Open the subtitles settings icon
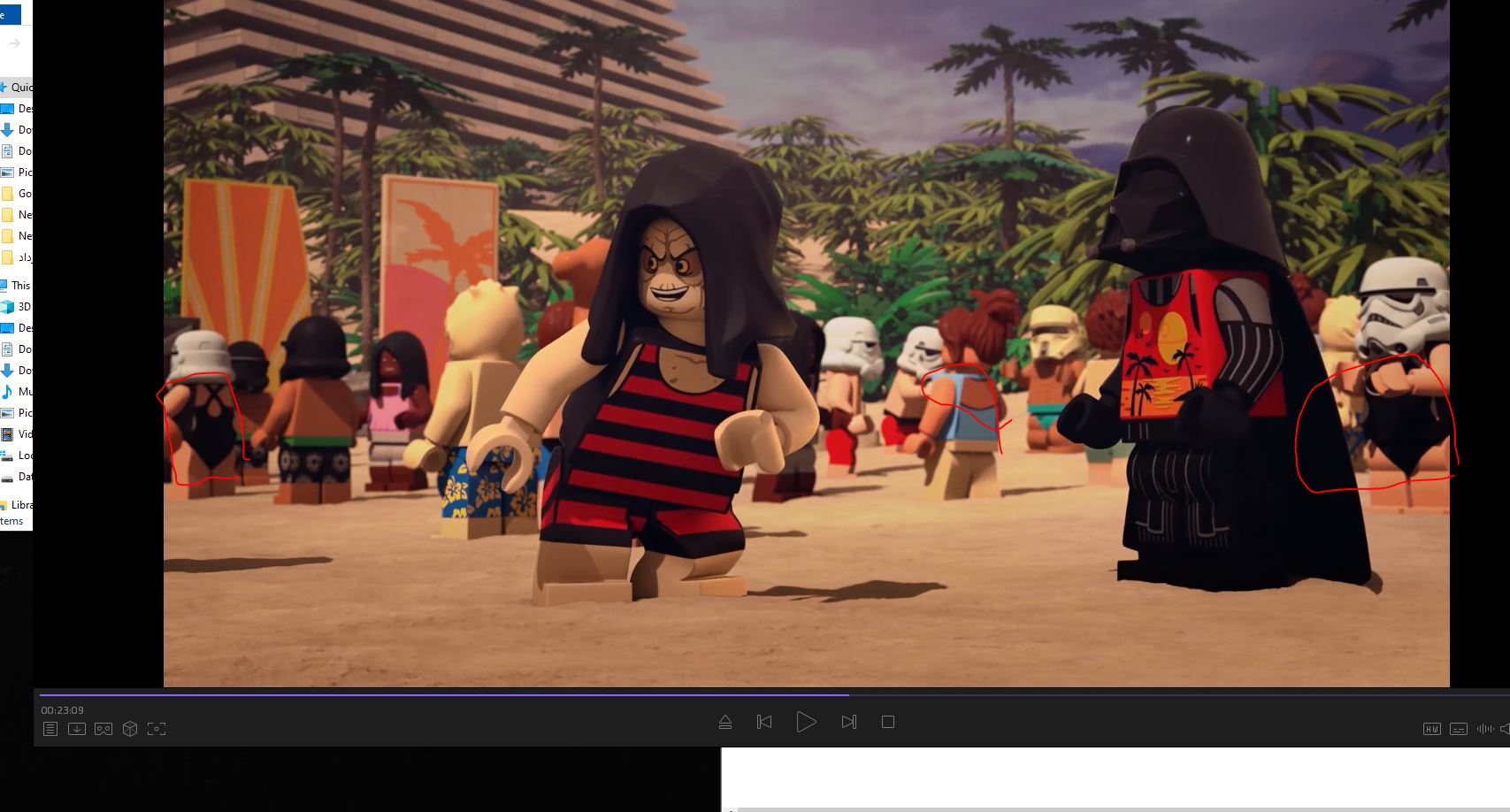The height and width of the screenshot is (812, 1510). [1459, 729]
